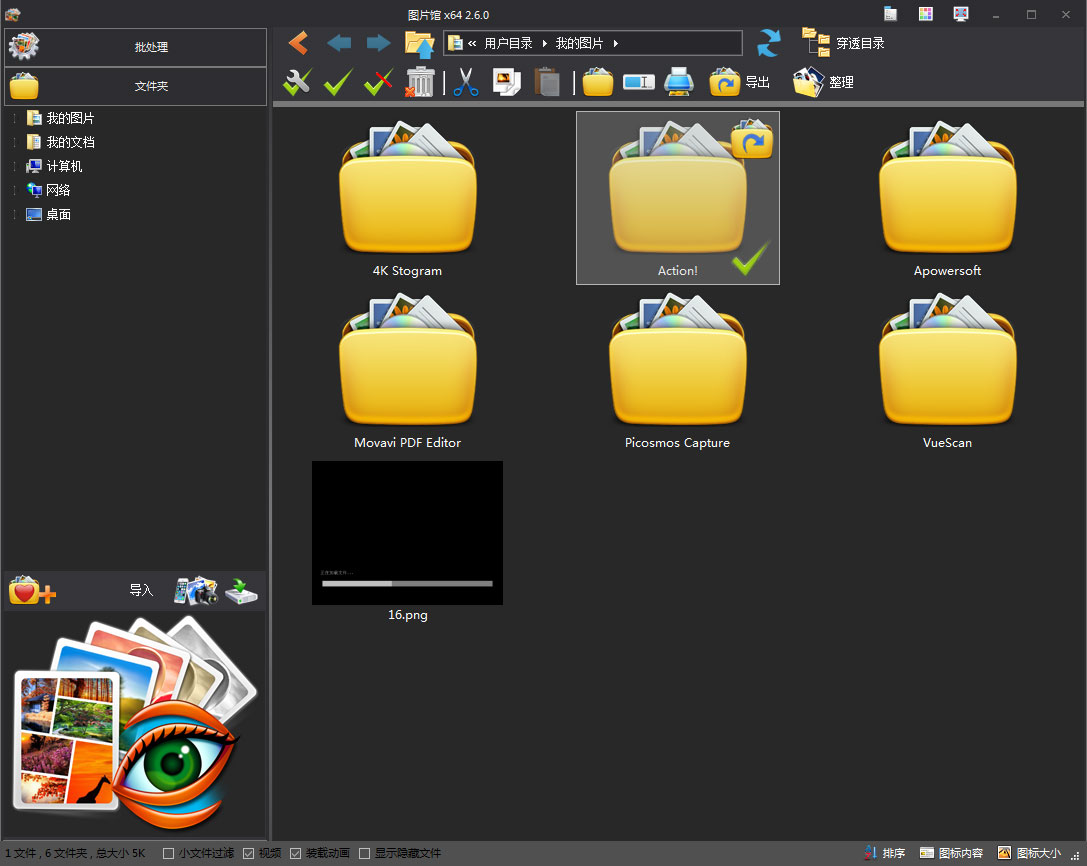Click the trash can delete icon
This screenshot has width=1087, height=866.
(x=420, y=82)
